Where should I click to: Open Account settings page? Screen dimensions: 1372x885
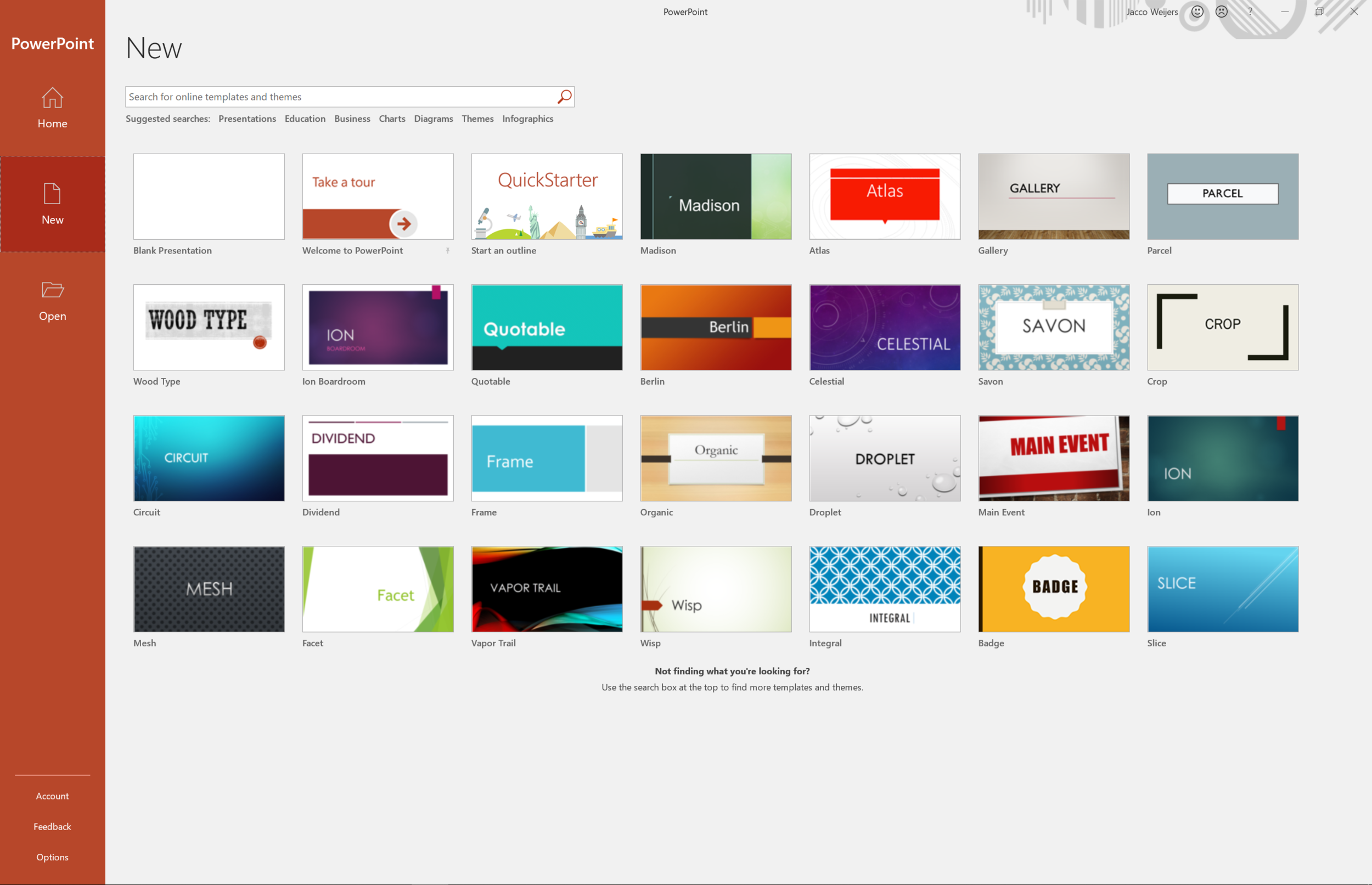coord(52,796)
